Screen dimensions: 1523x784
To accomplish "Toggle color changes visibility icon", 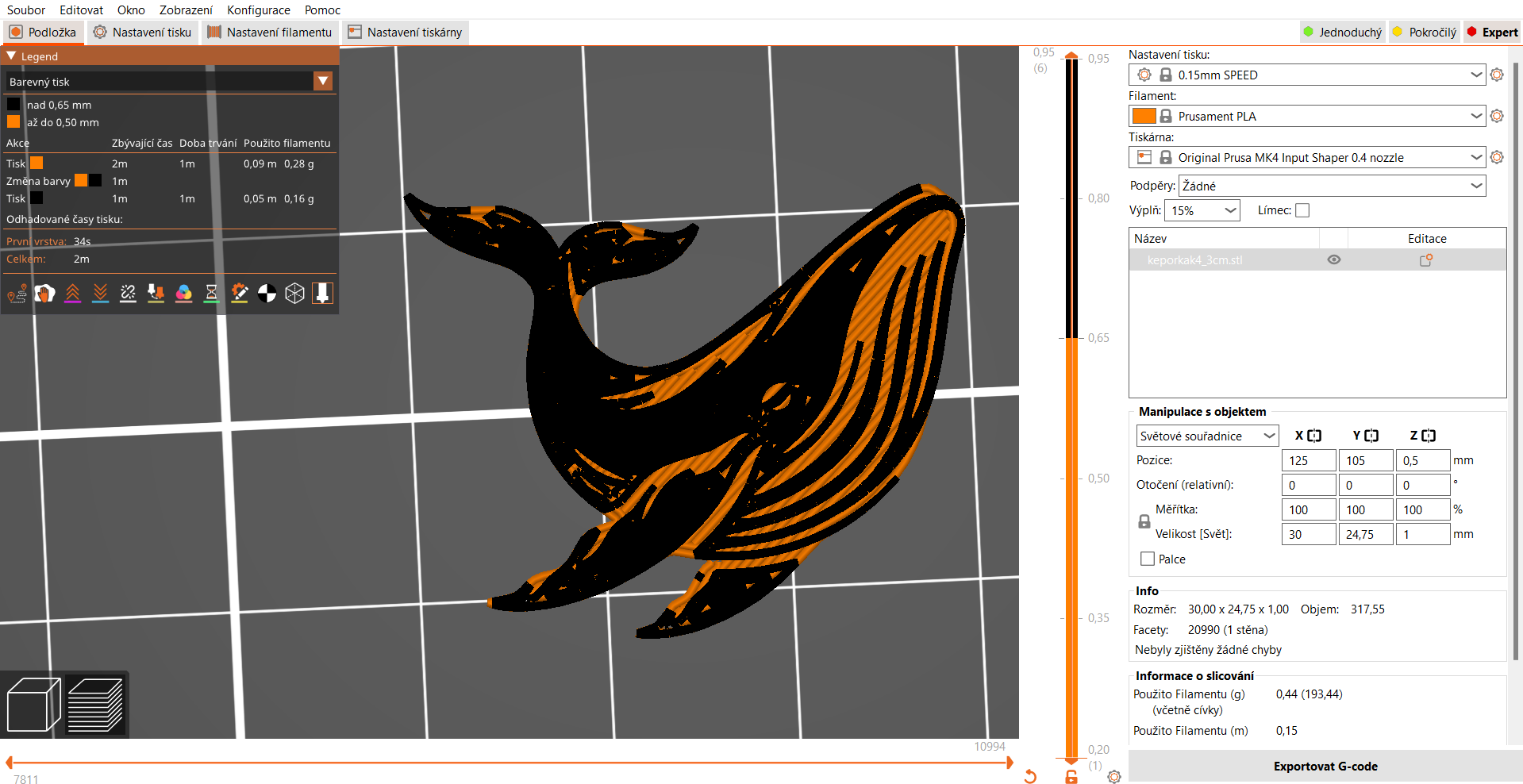I will 184,294.
